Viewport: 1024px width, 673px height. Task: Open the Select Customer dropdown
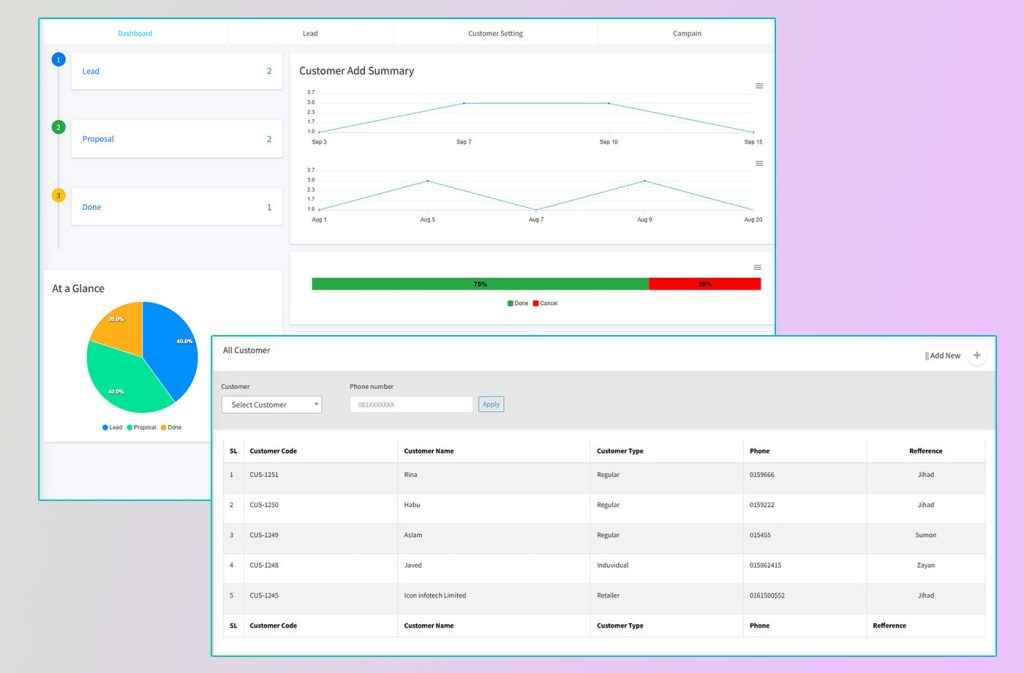click(x=271, y=405)
